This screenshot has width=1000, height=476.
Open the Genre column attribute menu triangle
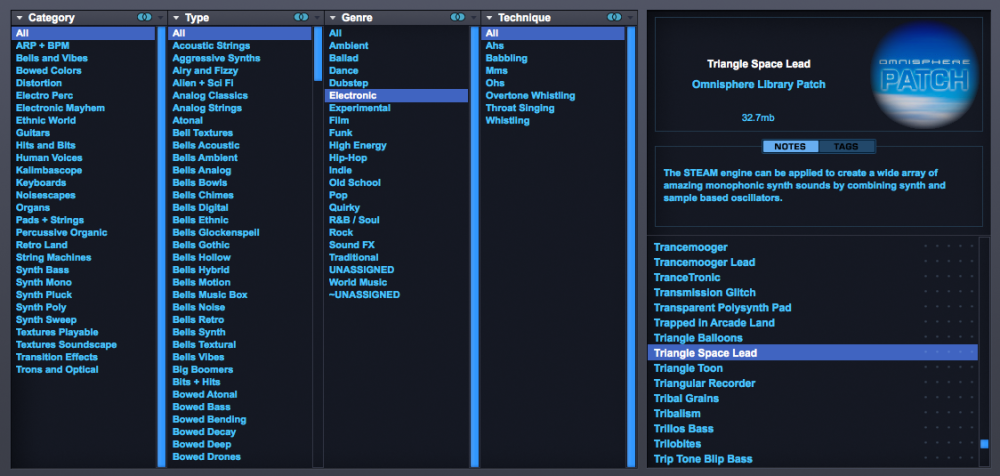[x=333, y=18]
